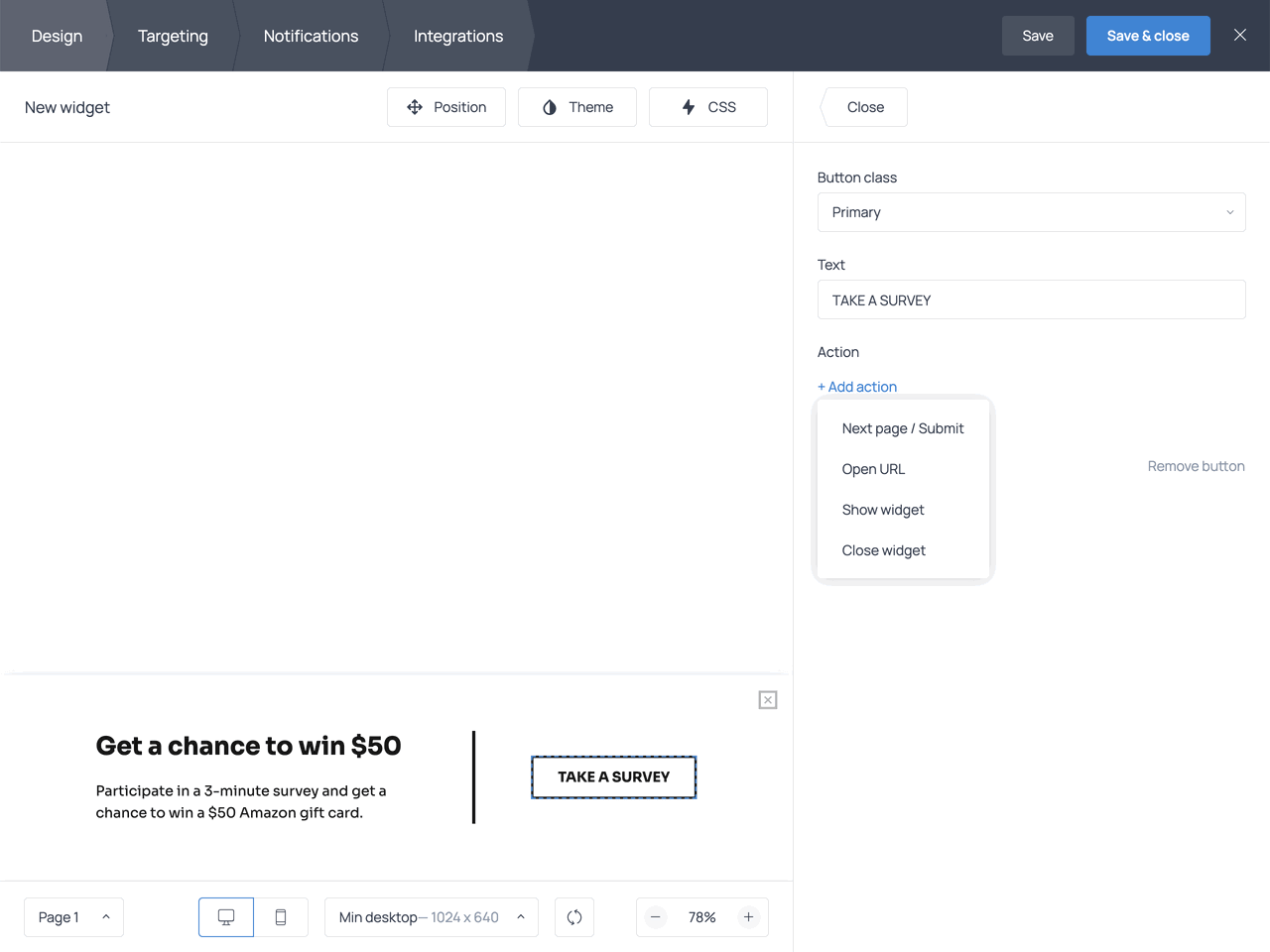Switch to the Targeting tab
The width and height of the screenshot is (1270, 952).
pyautogui.click(x=173, y=36)
